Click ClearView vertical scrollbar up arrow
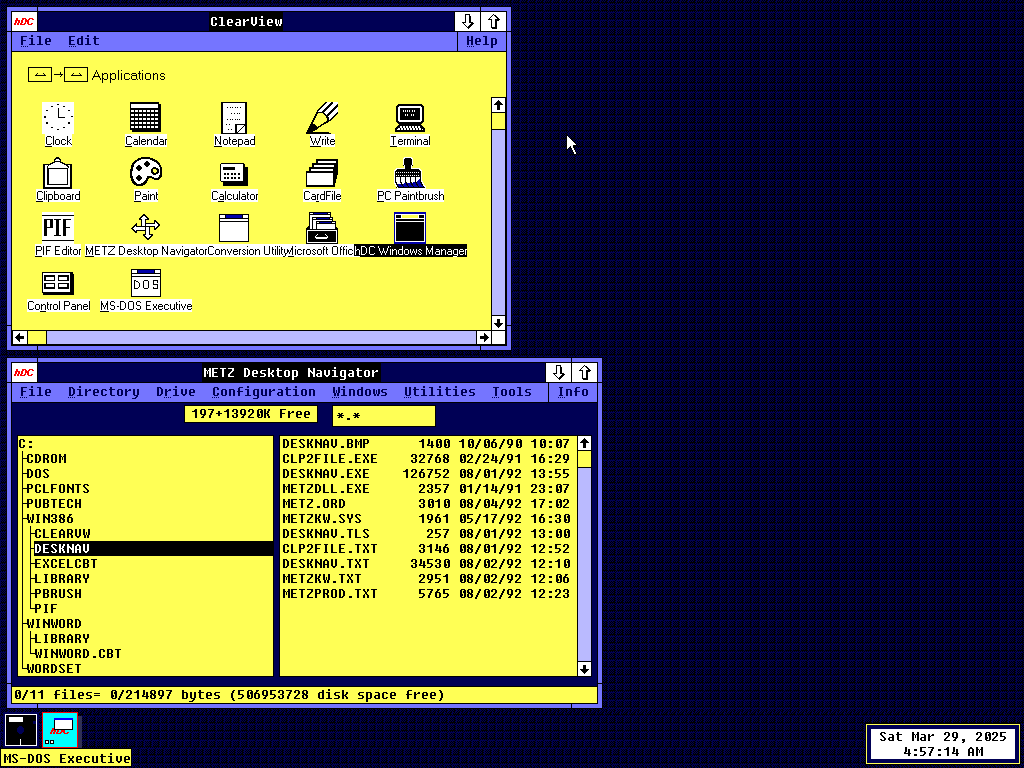Viewport: 1024px width, 768px height. [498, 105]
